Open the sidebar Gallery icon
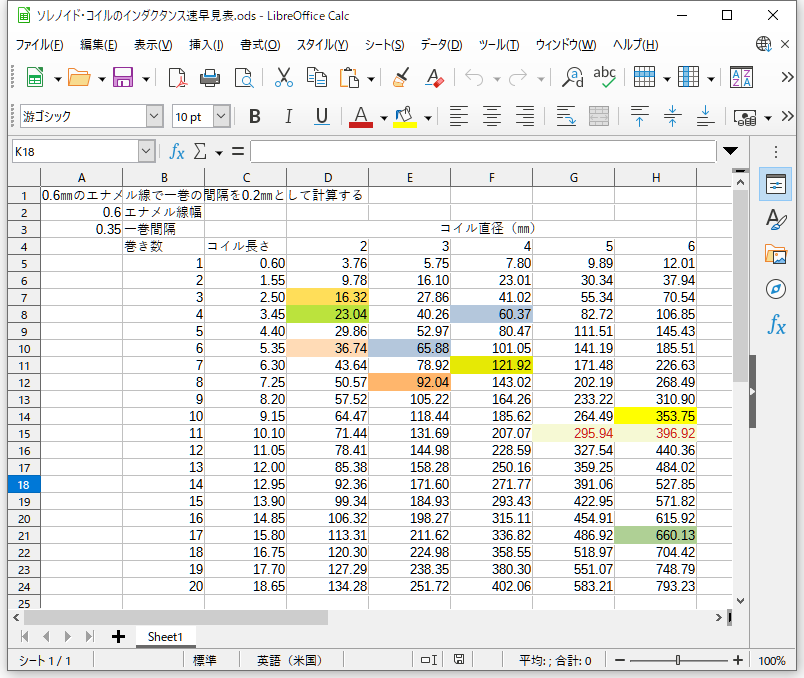This screenshot has width=804, height=678. coord(776,254)
